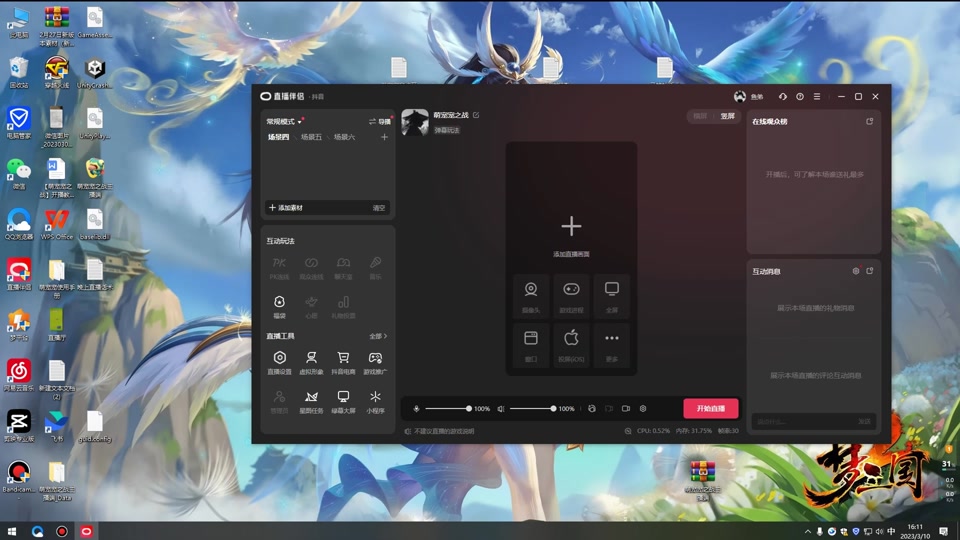Viewport: 960px width, 540px height.
Task: Click the headset customer service icon
Action: pos(782,97)
